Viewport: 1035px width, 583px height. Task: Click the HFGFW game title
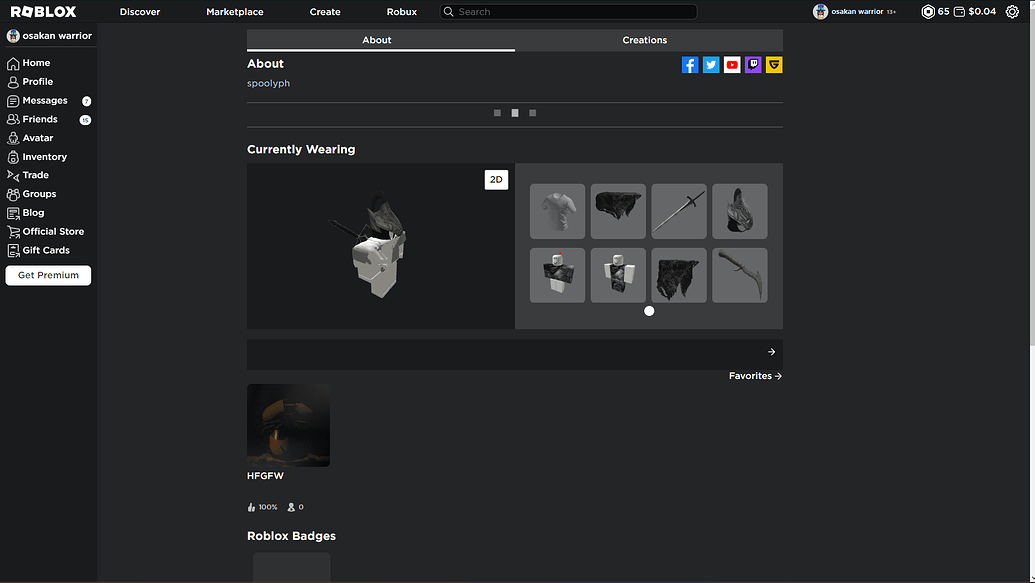(265, 476)
